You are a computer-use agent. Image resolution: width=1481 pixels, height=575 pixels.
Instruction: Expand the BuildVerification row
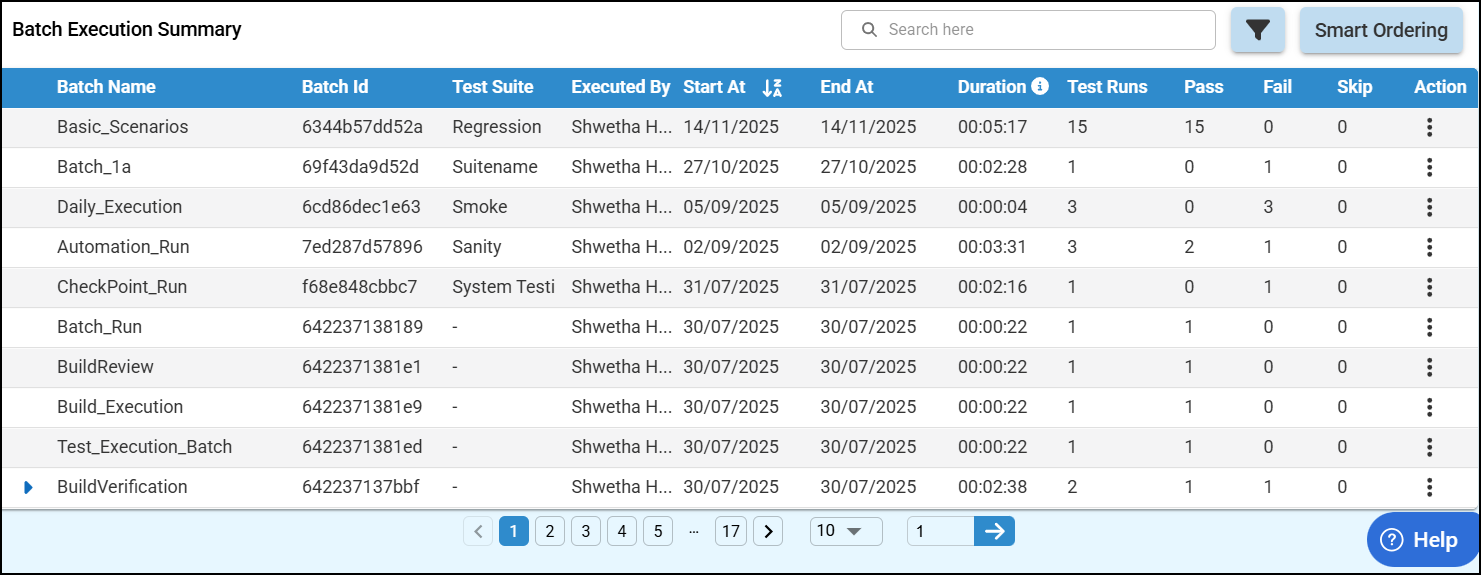[28, 487]
